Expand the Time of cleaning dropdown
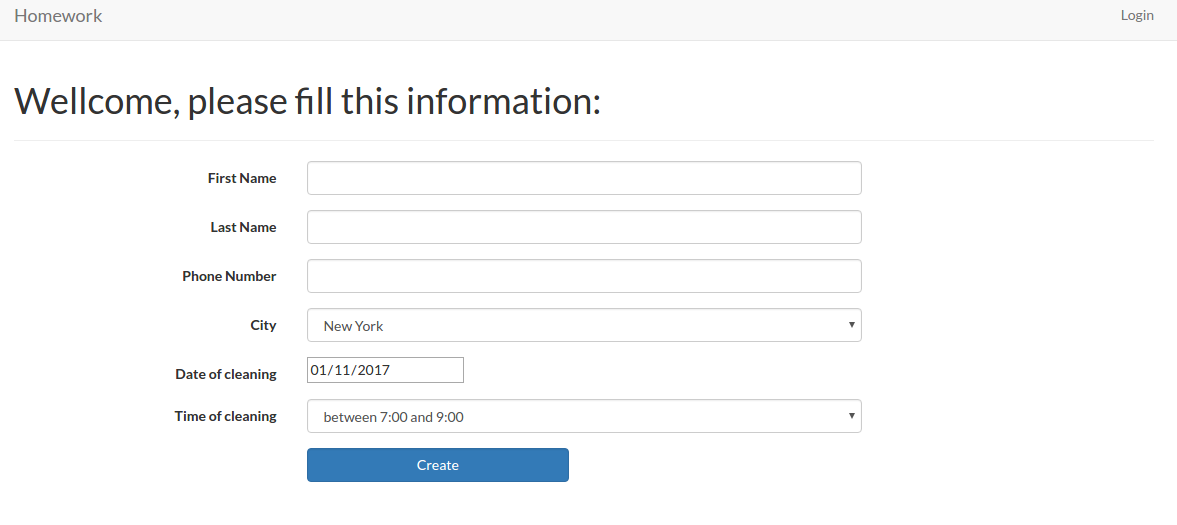Viewport: 1177px width, 525px height. [x=583, y=416]
